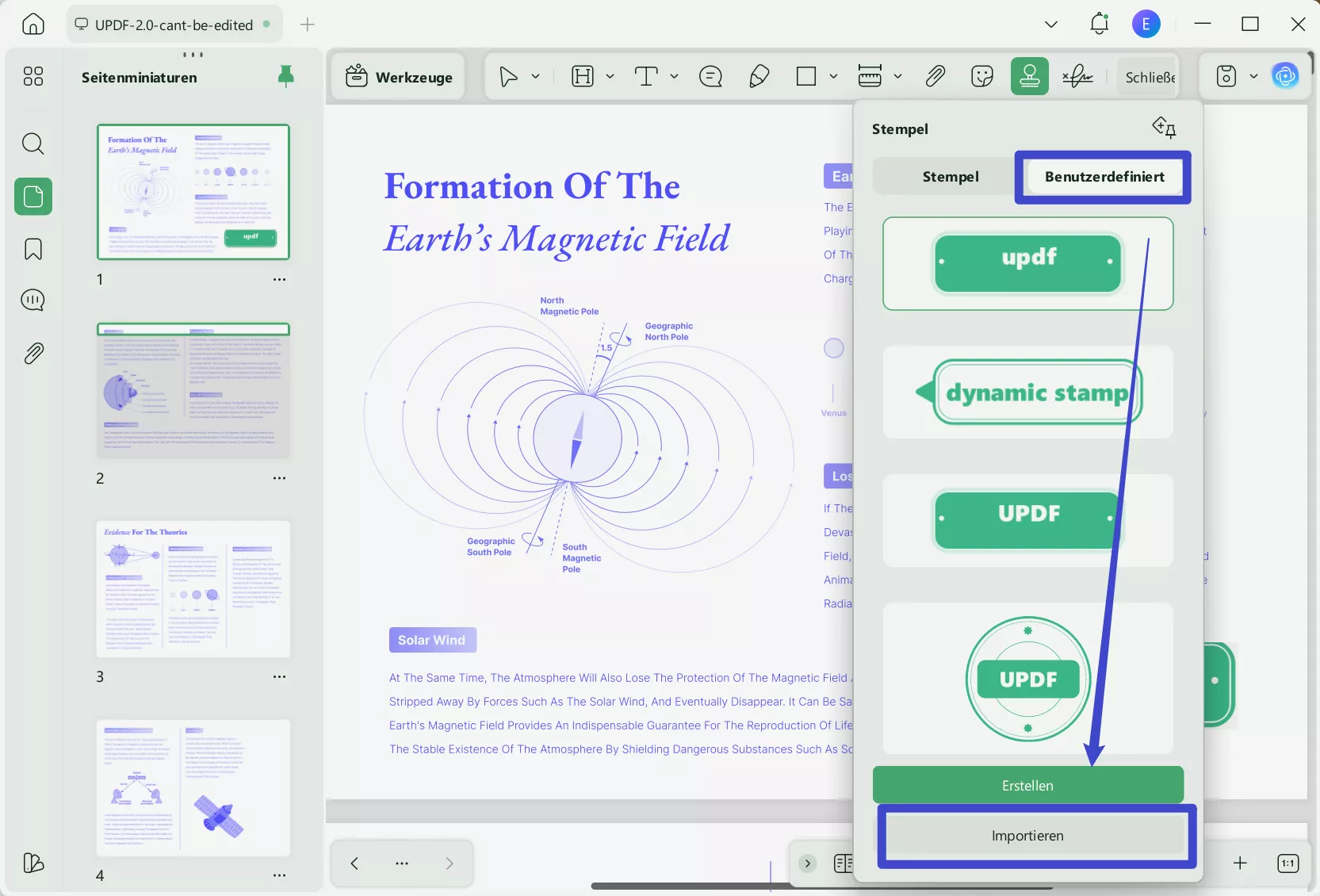1320x896 pixels.
Task: Expand the bottom toolbar chevron
Action: click(x=807, y=863)
